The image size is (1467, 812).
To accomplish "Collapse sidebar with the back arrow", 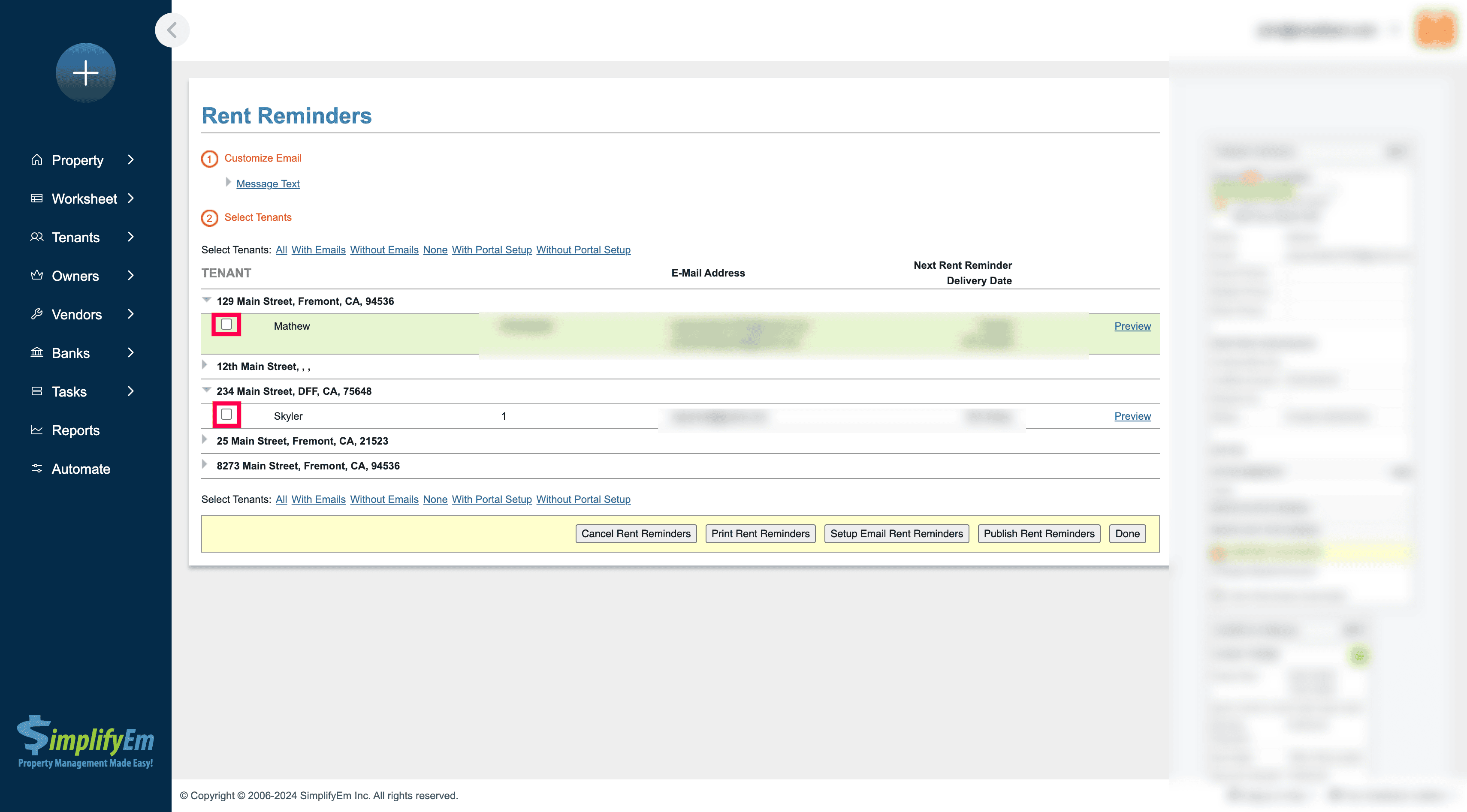I will 172,30.
